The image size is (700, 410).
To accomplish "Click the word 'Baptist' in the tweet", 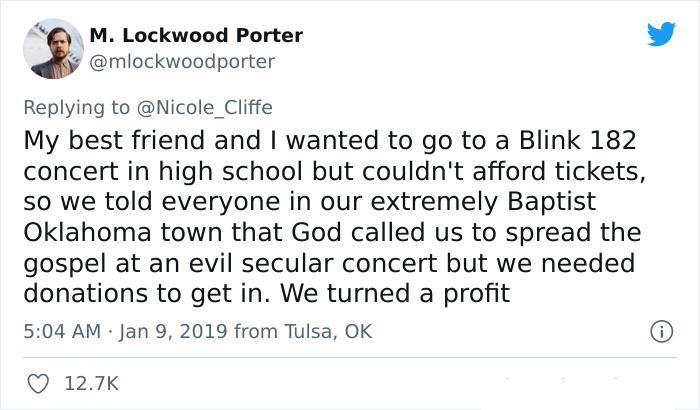I will [x=551, y=202].
